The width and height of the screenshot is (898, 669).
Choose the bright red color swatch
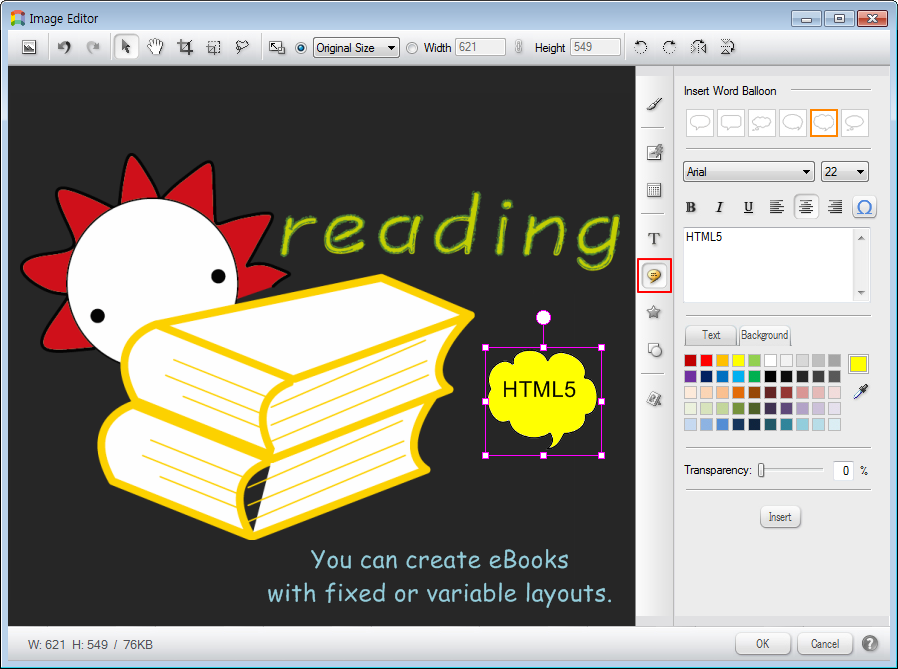pyautogui.click(x=706, y=360)
